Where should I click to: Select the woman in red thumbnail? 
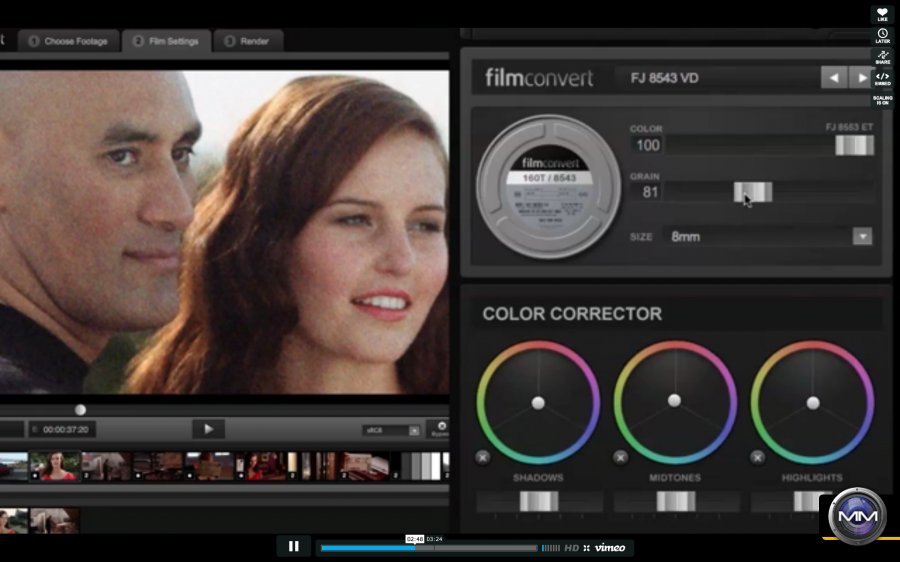pos(54,466)
